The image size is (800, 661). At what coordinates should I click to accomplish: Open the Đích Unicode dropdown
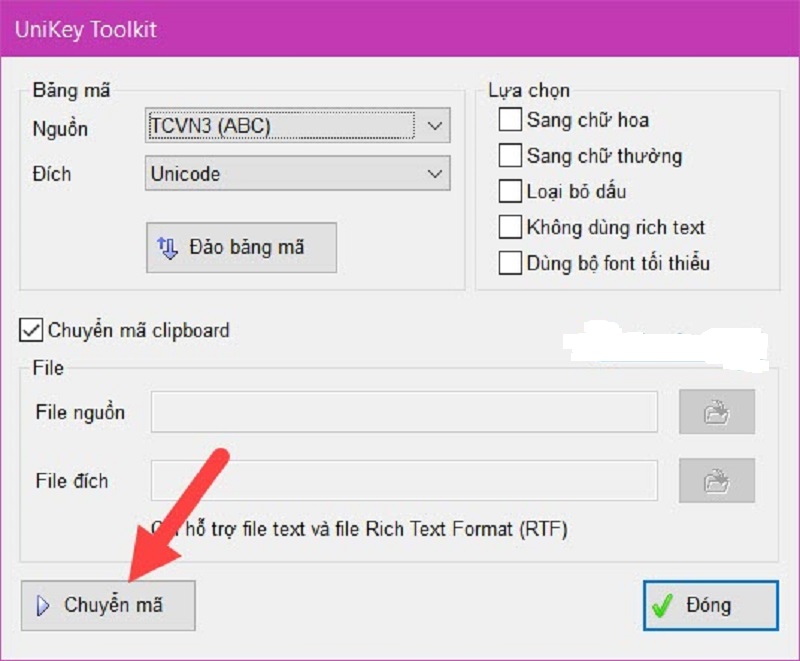tap(297, 173)
